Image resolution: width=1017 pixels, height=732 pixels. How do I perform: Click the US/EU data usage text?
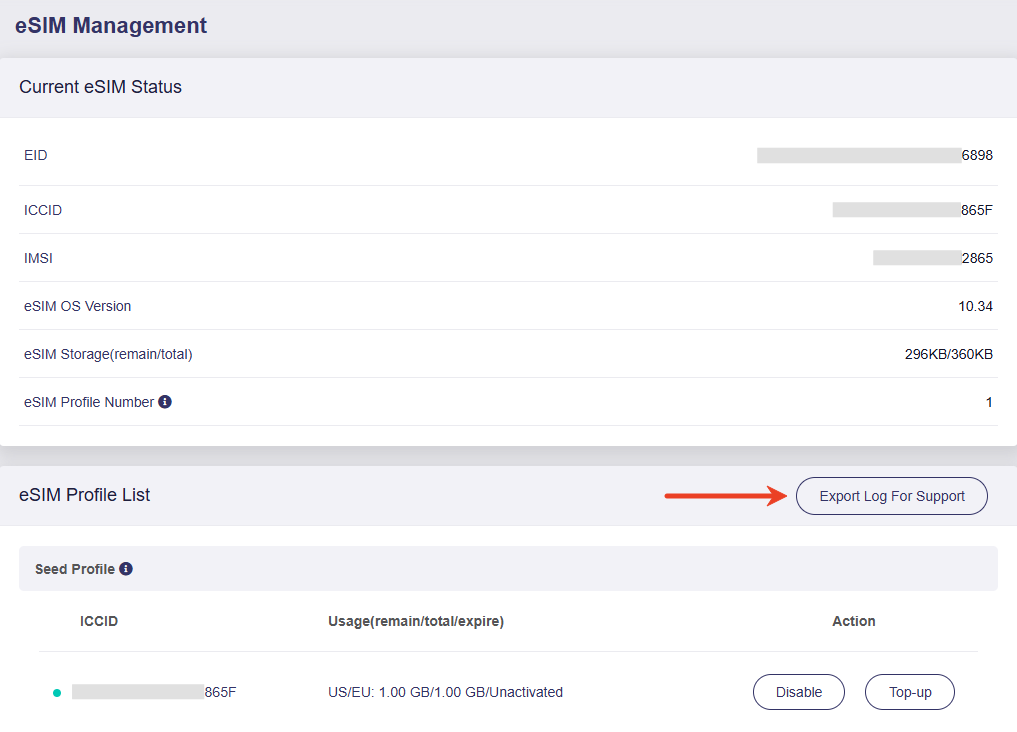pos(445,692)
